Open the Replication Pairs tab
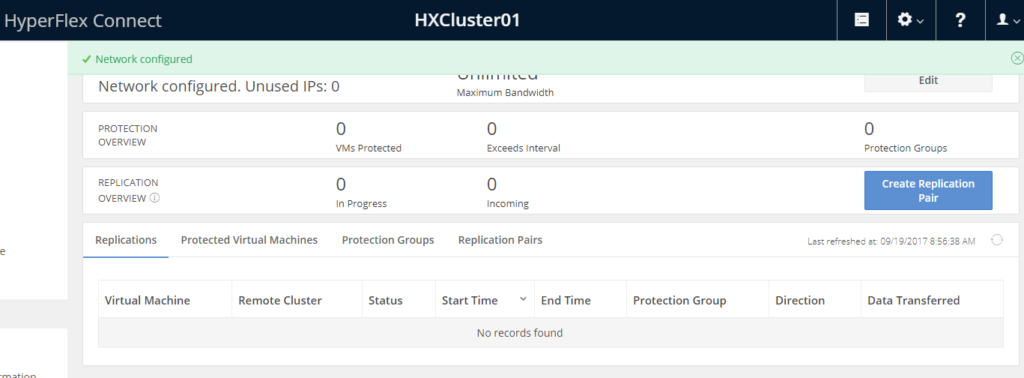The image size is (1024, 378). point(500,240)
